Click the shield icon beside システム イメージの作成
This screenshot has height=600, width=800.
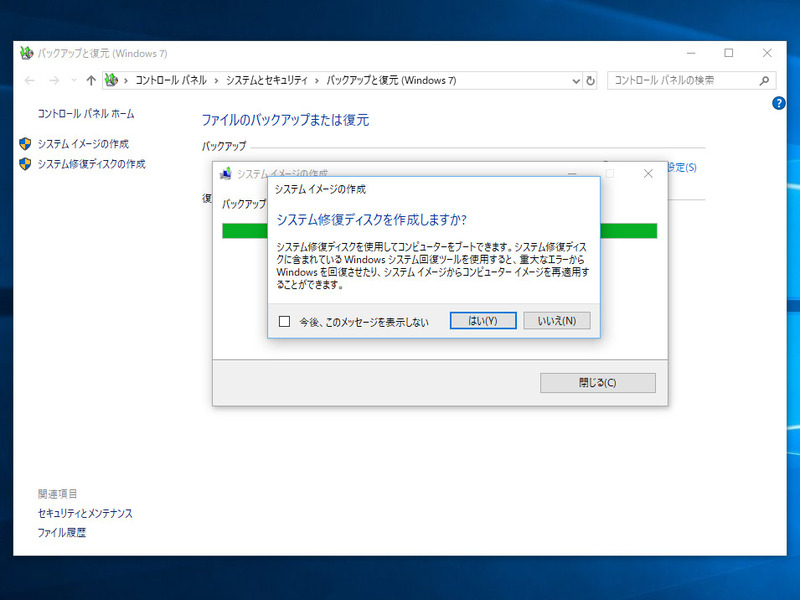coord(25,144)
